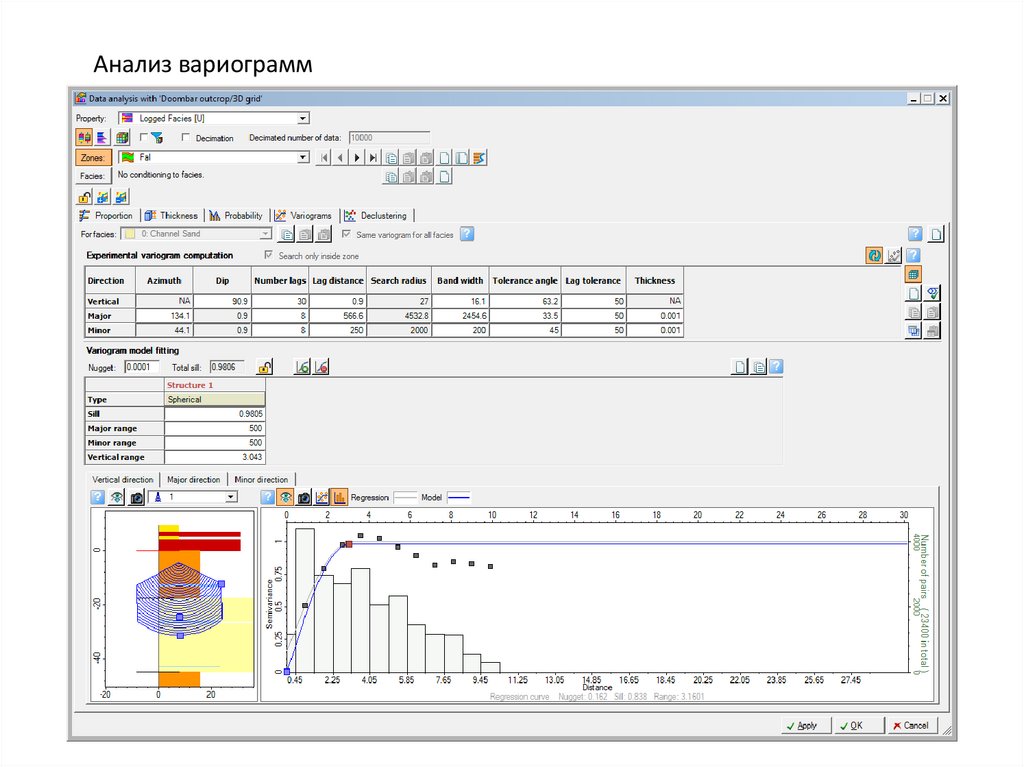1024x767 pixels.
Task: Click the Regression line style swatch
Action: (404, 498)
